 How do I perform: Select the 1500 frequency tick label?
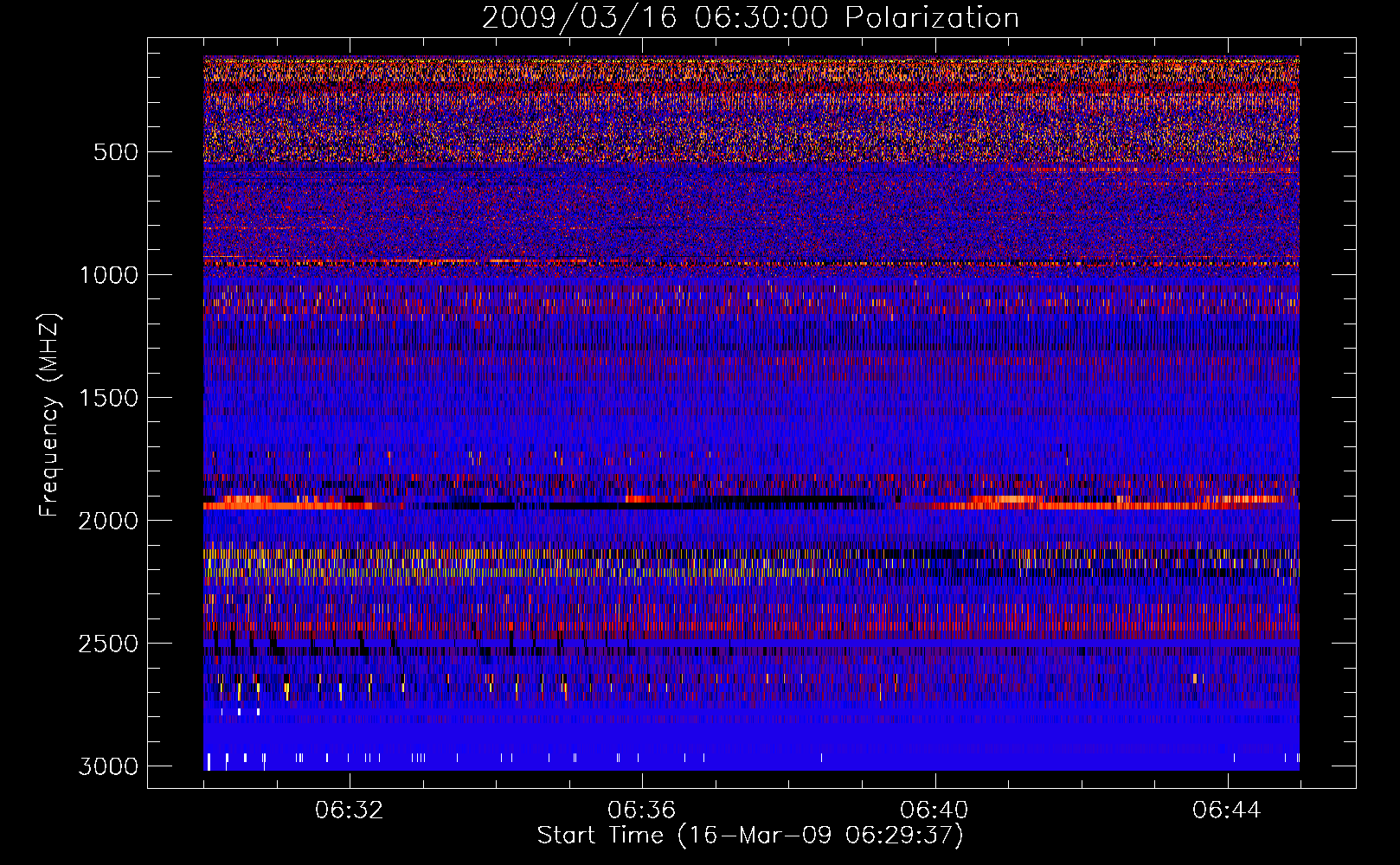108,398
